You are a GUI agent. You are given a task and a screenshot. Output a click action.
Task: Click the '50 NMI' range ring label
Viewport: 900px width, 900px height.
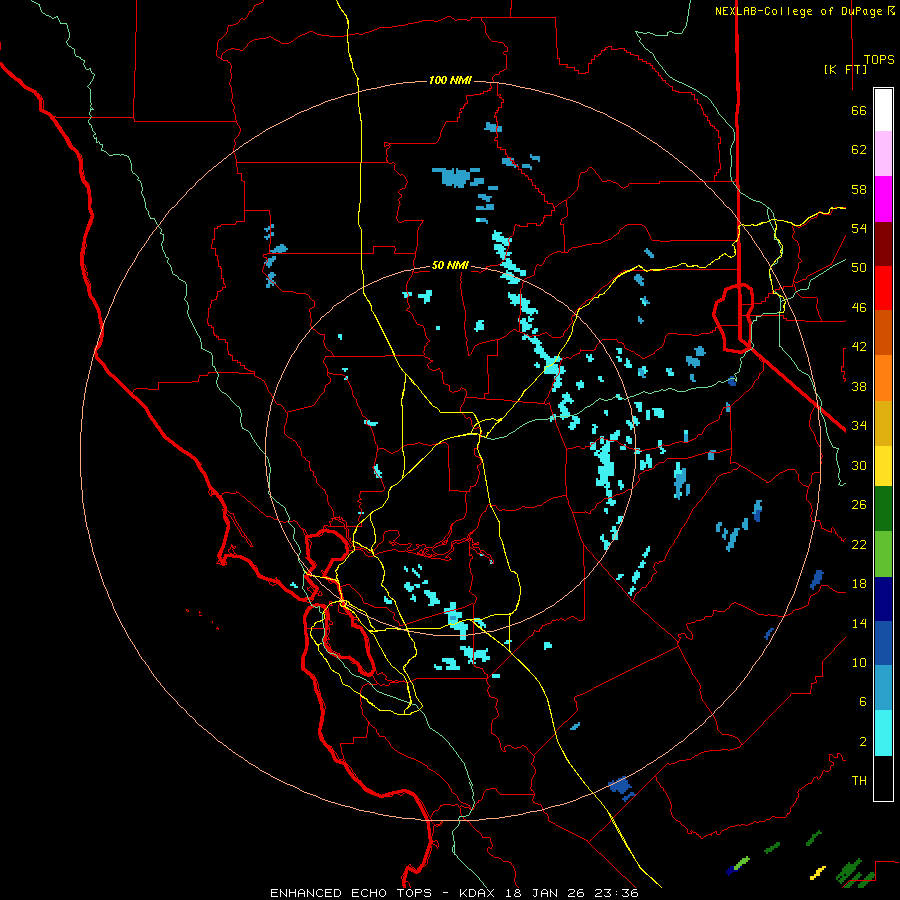450,265
